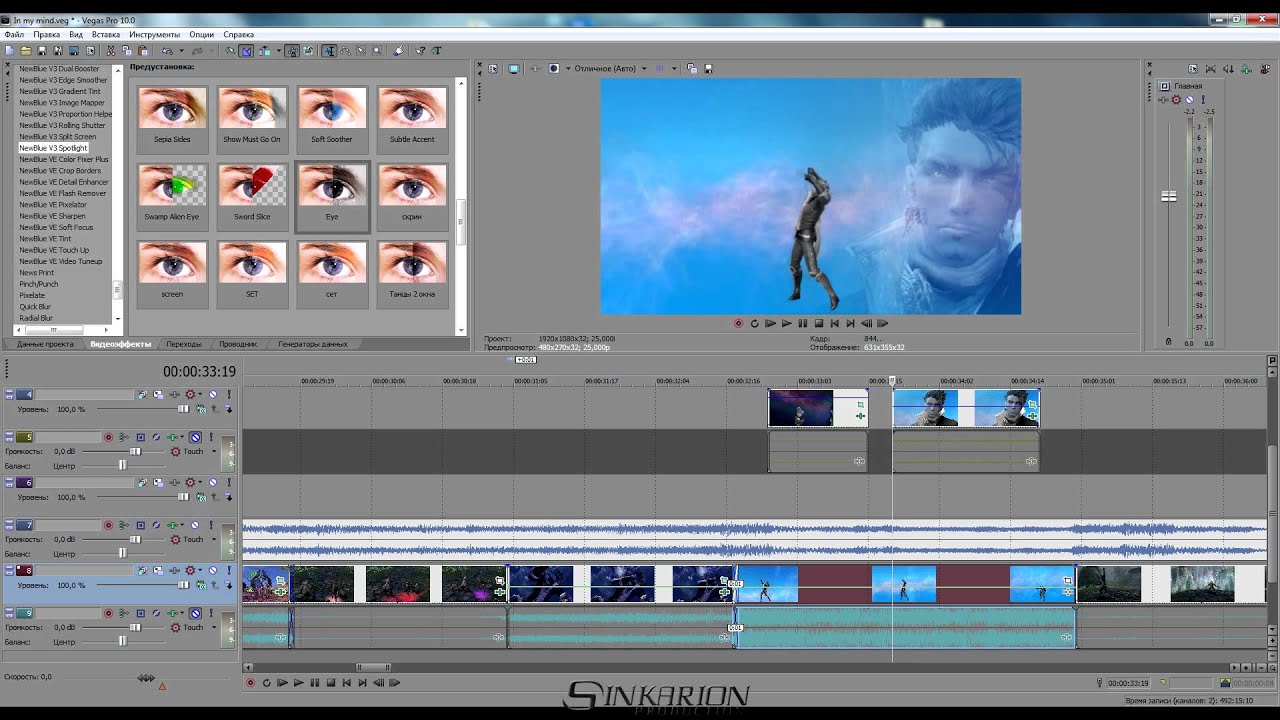
Task: Open the Правка menu
Action: (x=46, y=34)
